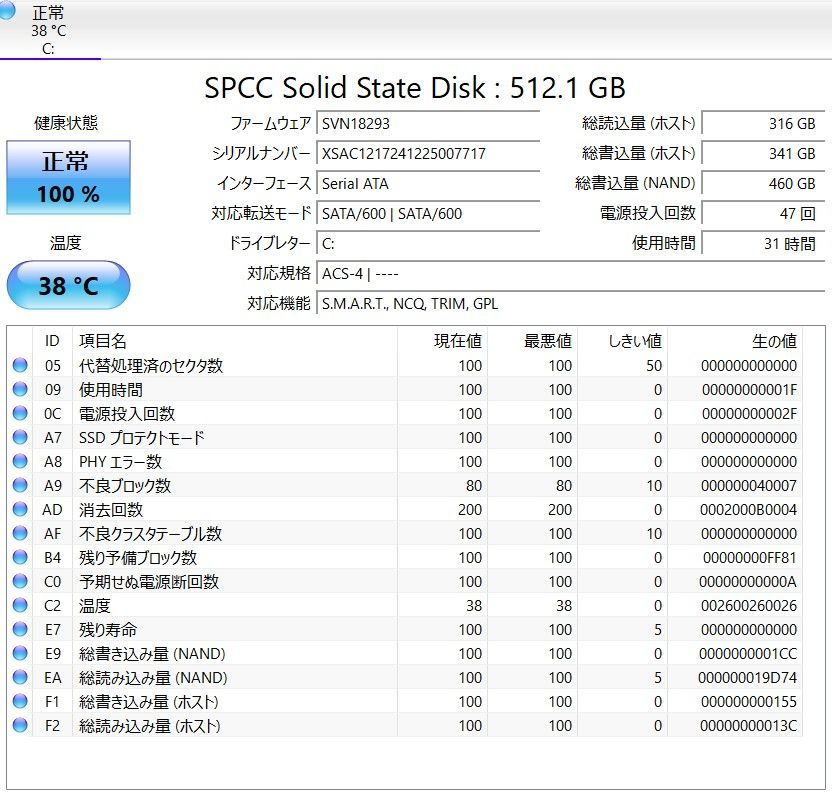Screen dimensions: 832x797
Task: Click the total NAND writes value 460 GB
Action: tap(763, 184)
